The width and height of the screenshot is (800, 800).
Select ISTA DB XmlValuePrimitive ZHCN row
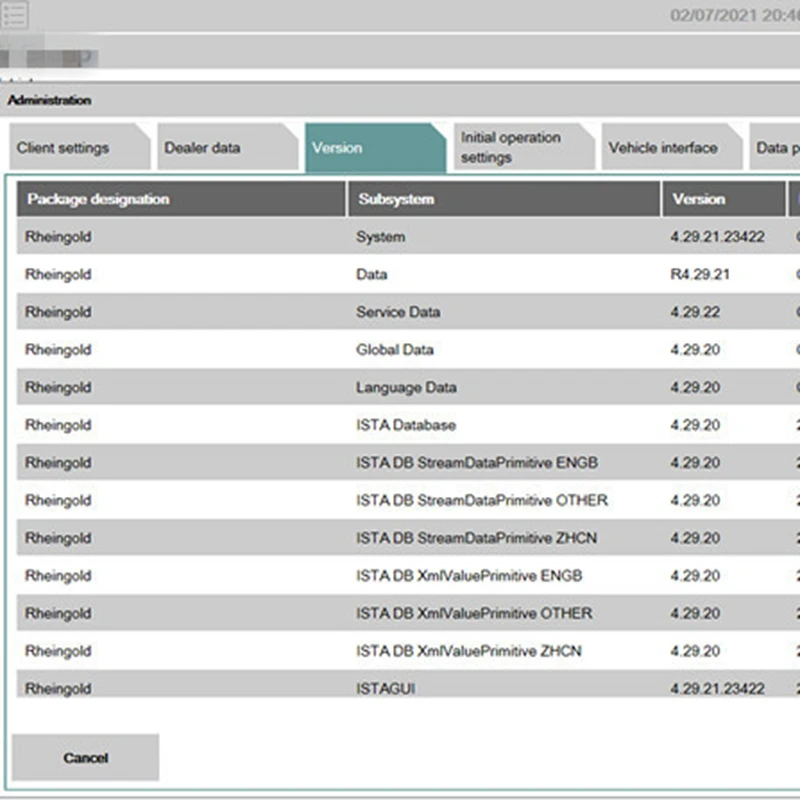point(408,651)
